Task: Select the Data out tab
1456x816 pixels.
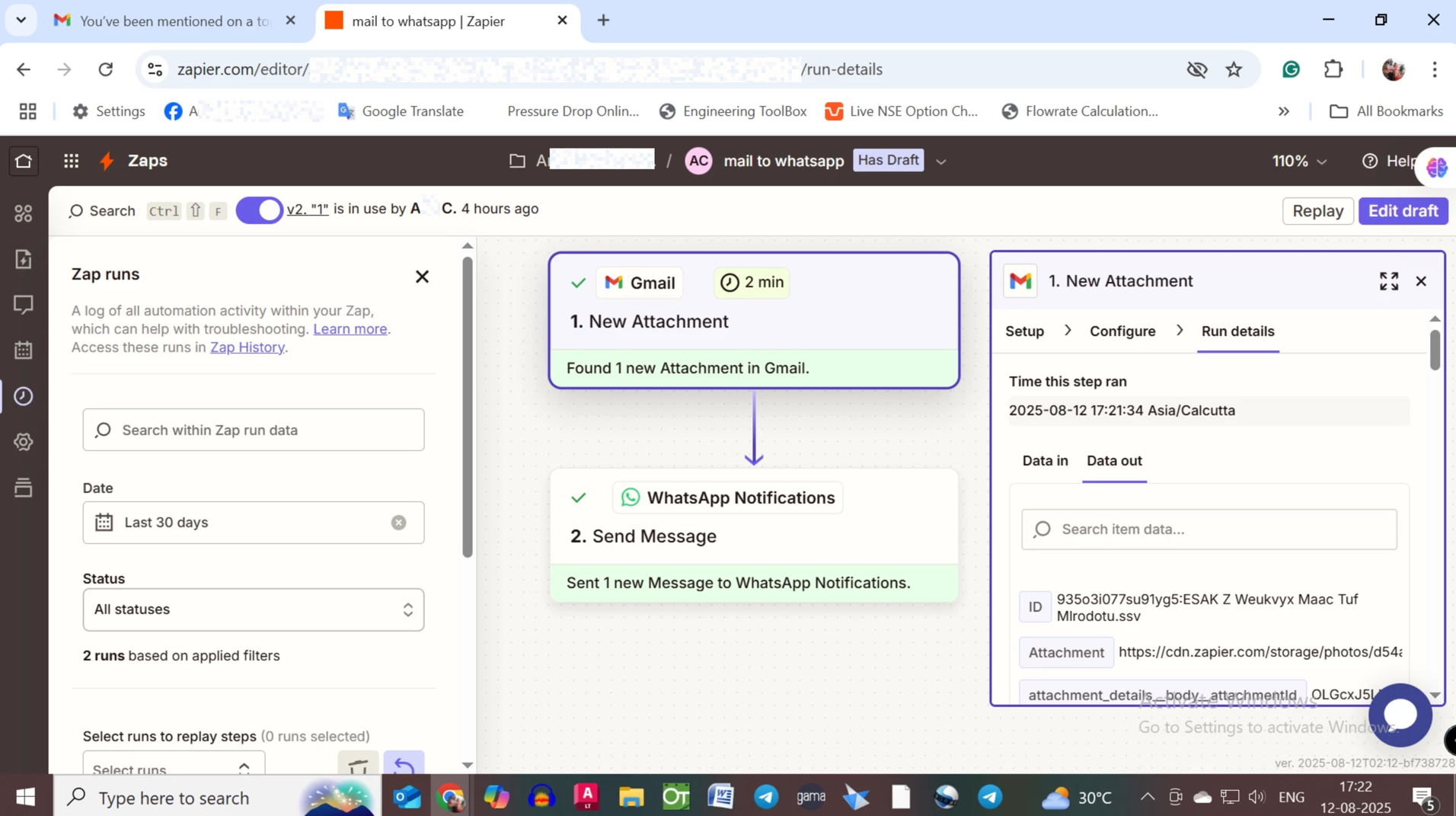Action: pos(1114,461)
